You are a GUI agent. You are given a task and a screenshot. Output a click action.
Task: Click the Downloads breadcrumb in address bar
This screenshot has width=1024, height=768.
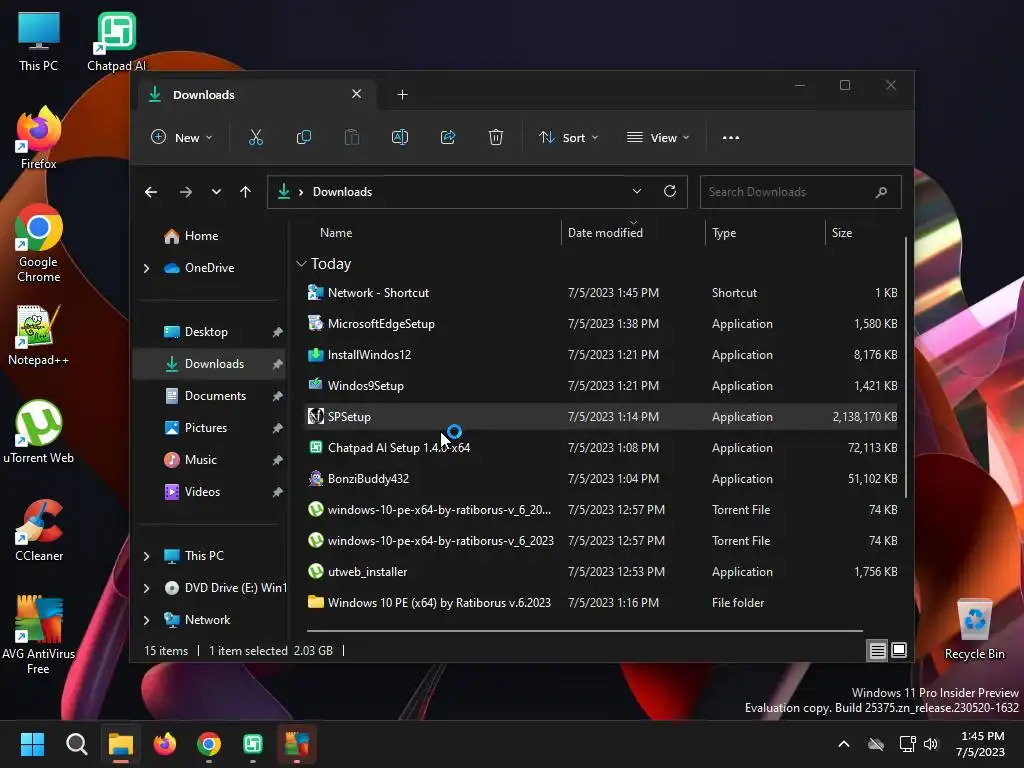(x=342, y=192)
